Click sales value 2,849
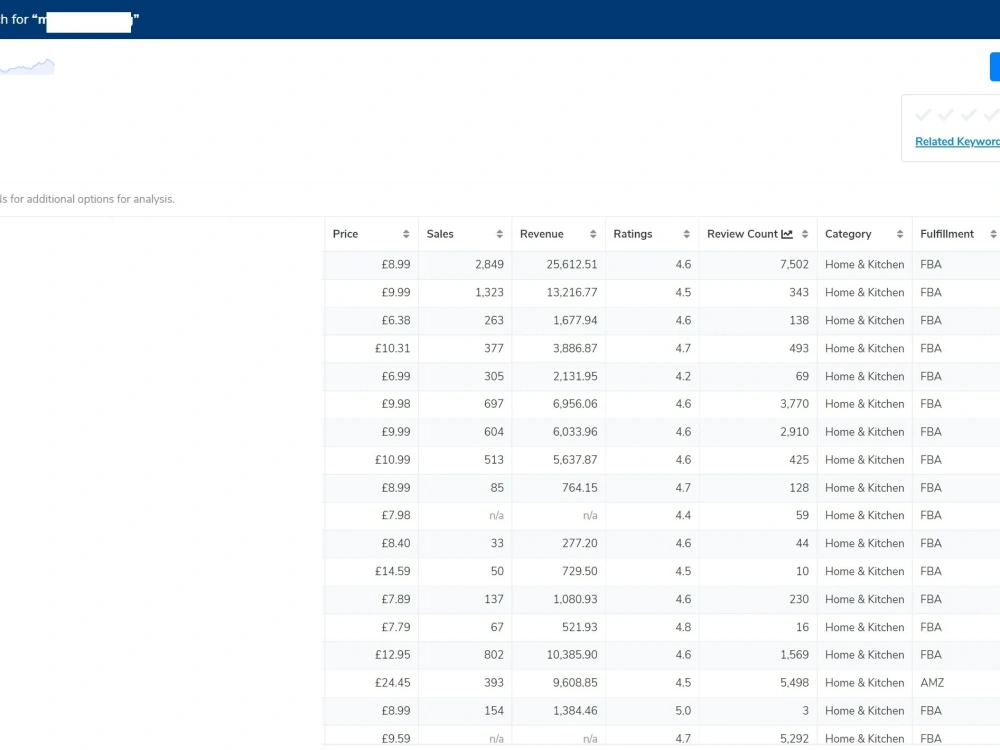Image resolution: width=1000 pixels, height=750 pixels. 489,265
